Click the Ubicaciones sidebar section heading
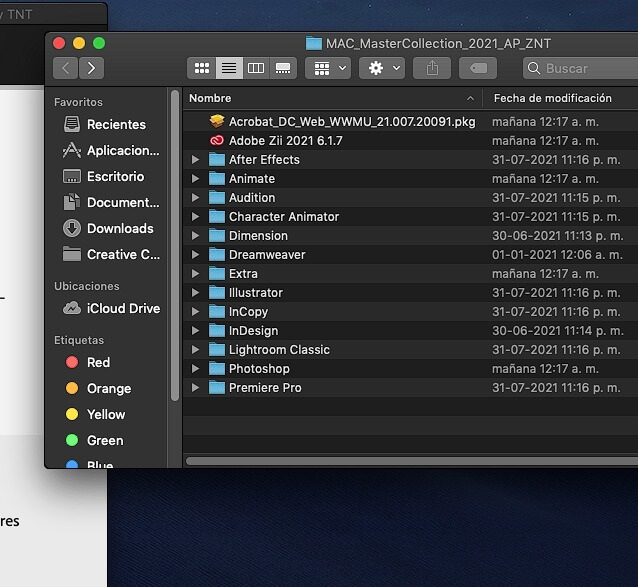 87,286
